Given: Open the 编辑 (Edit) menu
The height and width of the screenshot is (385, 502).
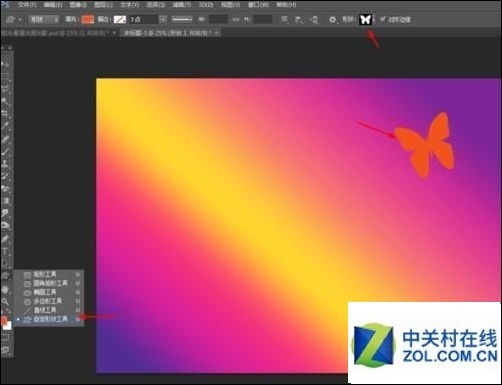Looking at the screenshot, I should click(53, 5).
